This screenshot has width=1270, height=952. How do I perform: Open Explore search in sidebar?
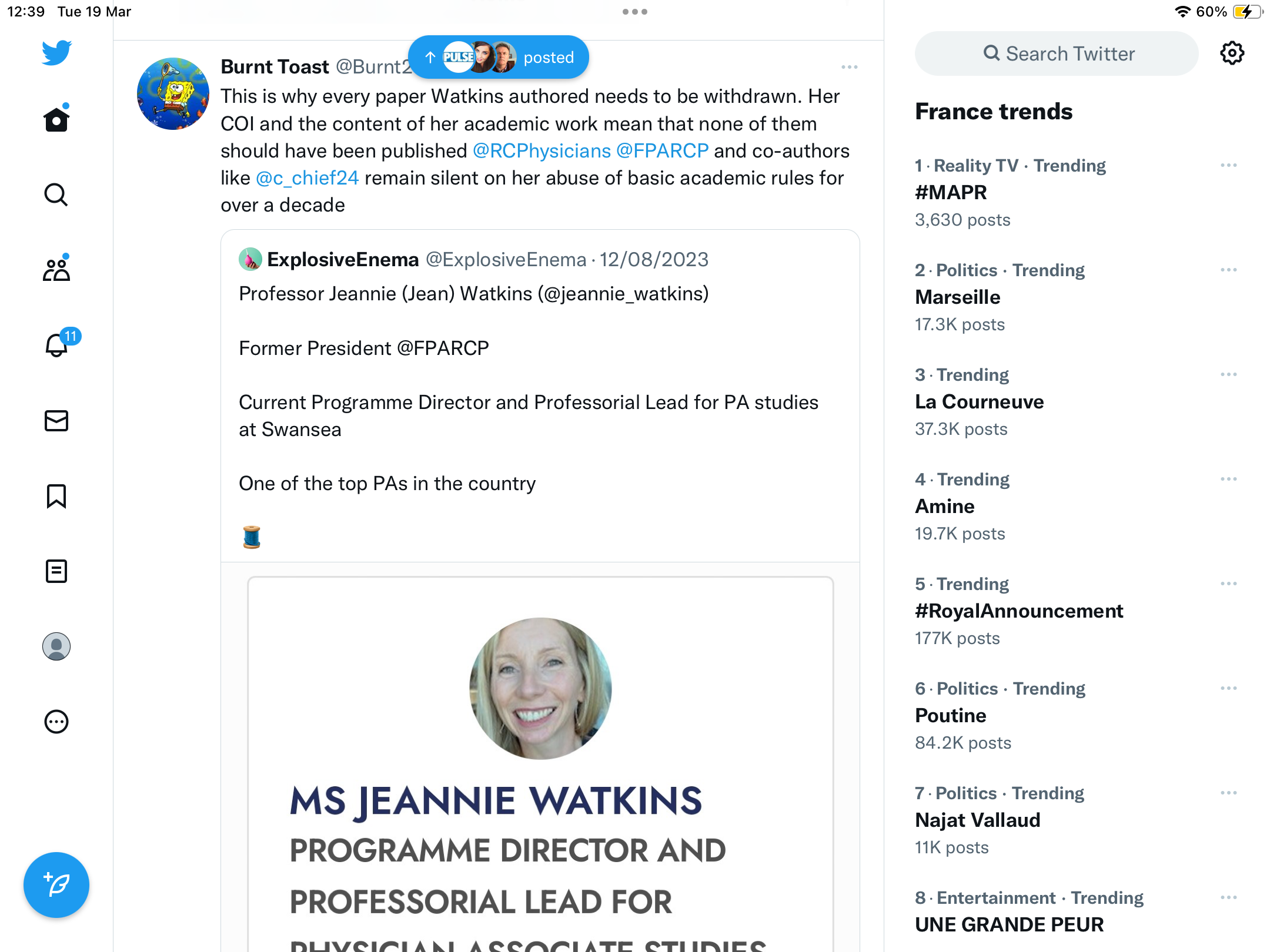point(56,195)
